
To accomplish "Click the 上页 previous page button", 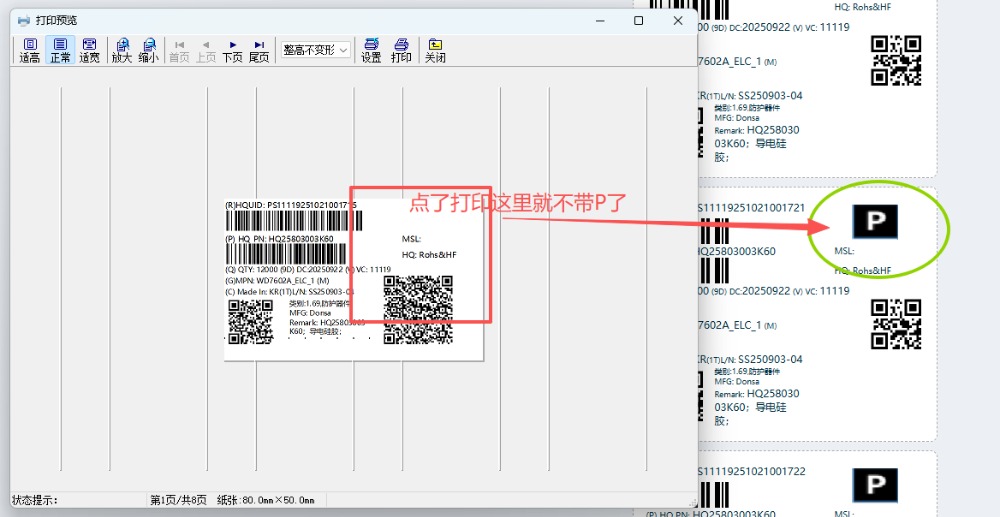I will point(205,50).
